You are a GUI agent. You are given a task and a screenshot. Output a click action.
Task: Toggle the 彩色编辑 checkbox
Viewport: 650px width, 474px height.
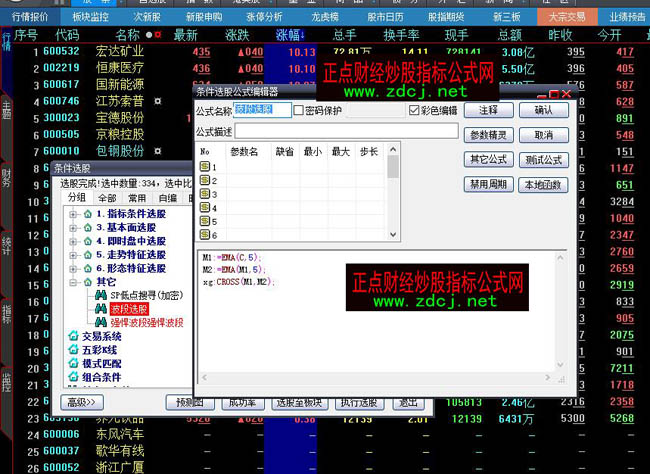tap(414, 110)
